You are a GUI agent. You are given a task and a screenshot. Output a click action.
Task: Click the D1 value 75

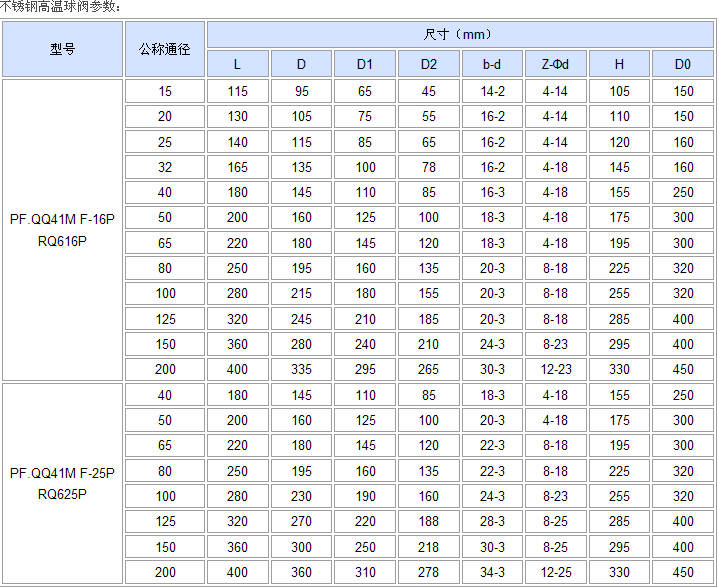(365, 116)
